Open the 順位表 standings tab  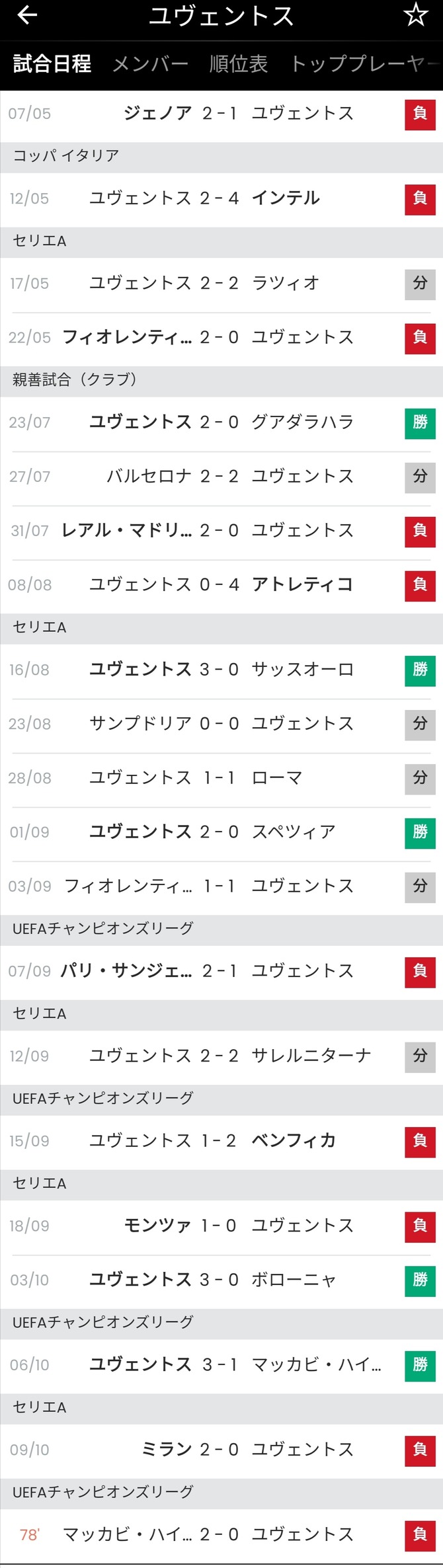[x=237, y=63]
